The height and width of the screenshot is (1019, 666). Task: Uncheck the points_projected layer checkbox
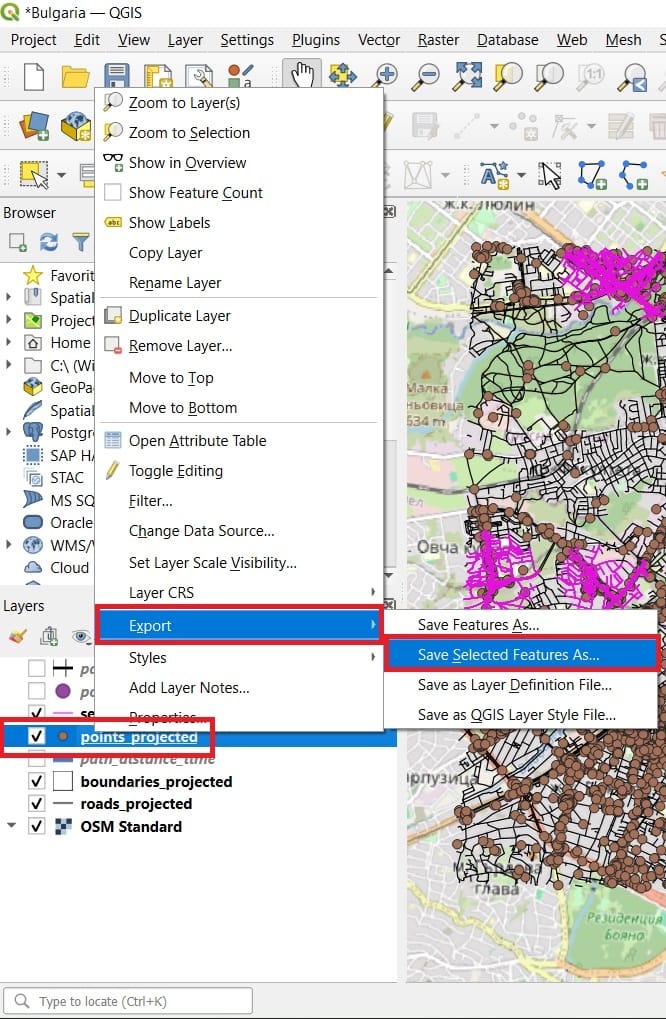36,736
